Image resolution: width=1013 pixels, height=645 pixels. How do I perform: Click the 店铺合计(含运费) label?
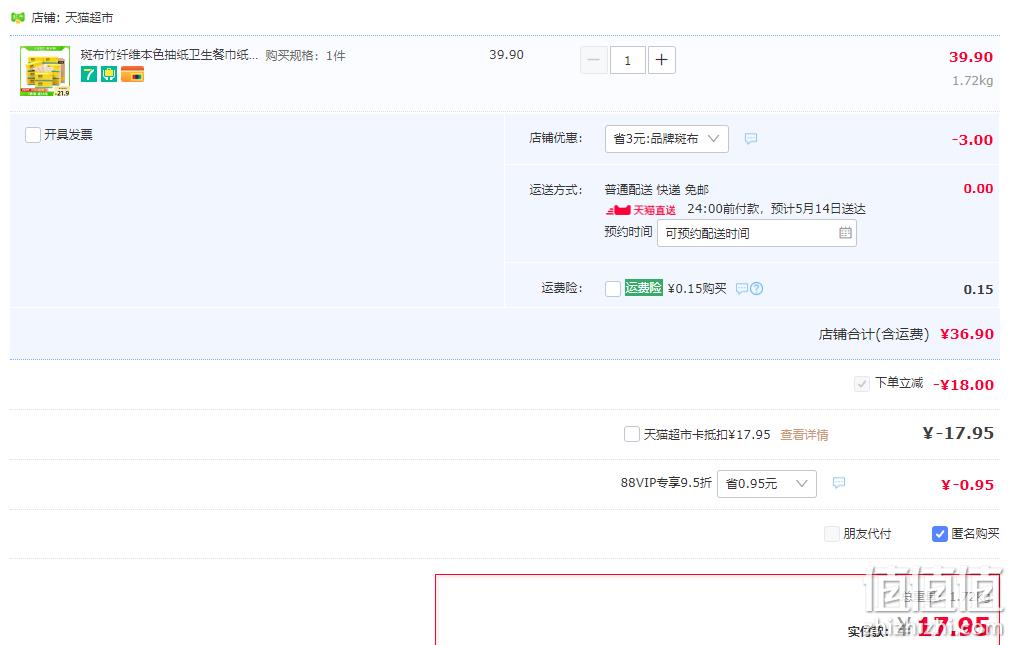pyautogui.click(x=873, y=334)
